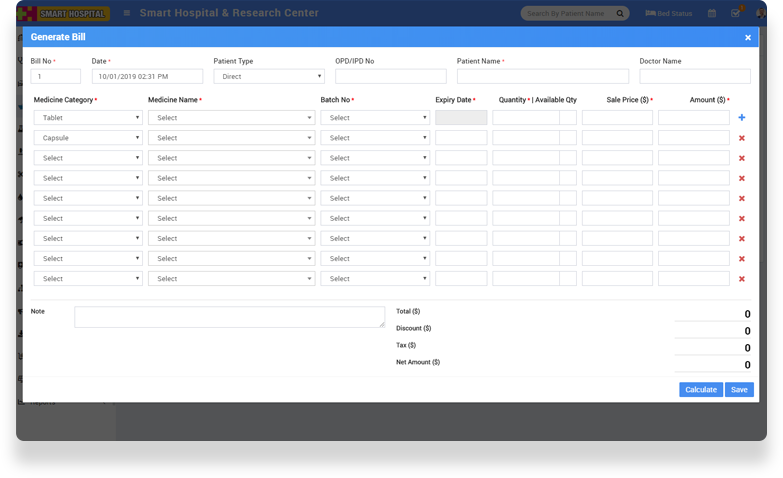The image size is (783, 478).
Task: Save the generated bill
Action: coord(739,390)
